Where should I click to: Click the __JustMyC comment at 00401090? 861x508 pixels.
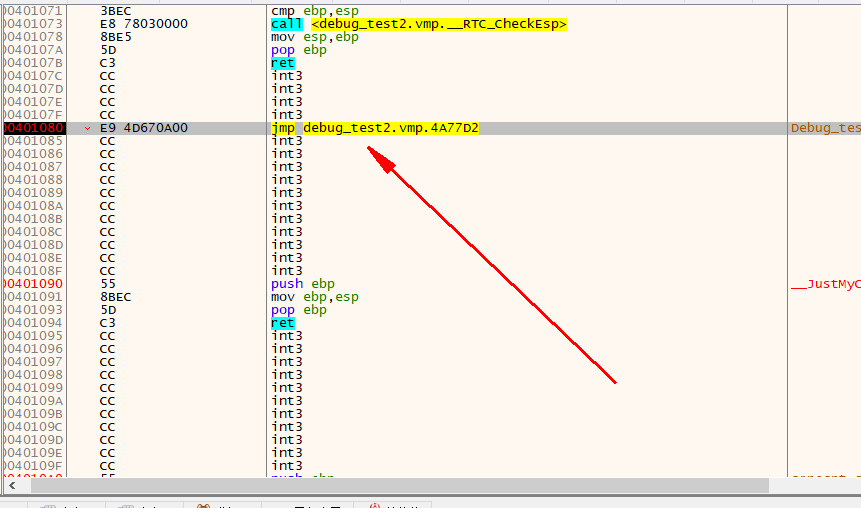click(x=825, y=284)
